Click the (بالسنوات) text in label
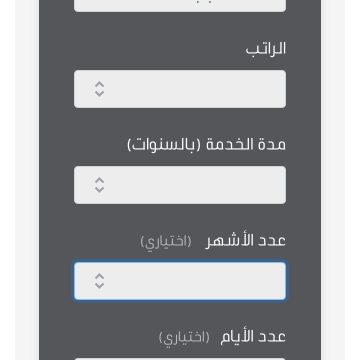 click(165, 145)
